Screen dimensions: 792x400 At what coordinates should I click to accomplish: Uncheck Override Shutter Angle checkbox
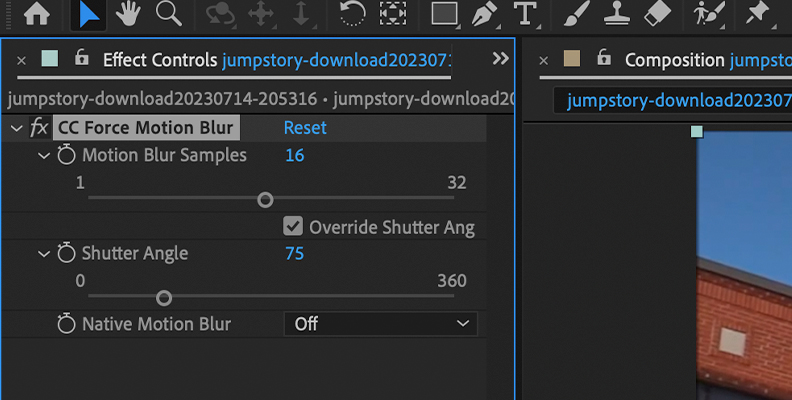293,226
